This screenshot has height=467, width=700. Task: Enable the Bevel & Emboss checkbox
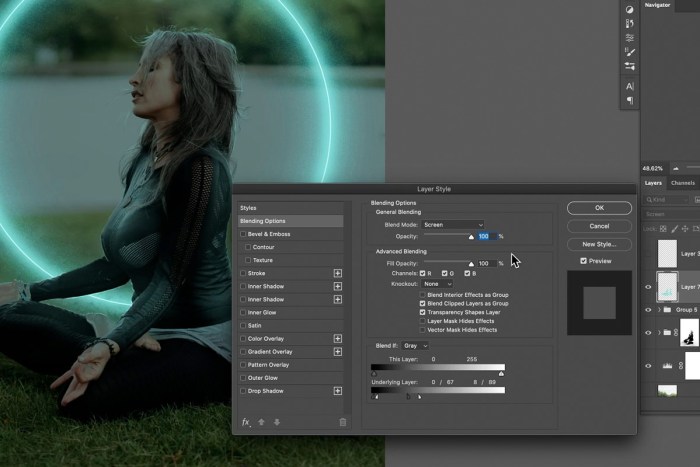point(243,234)
